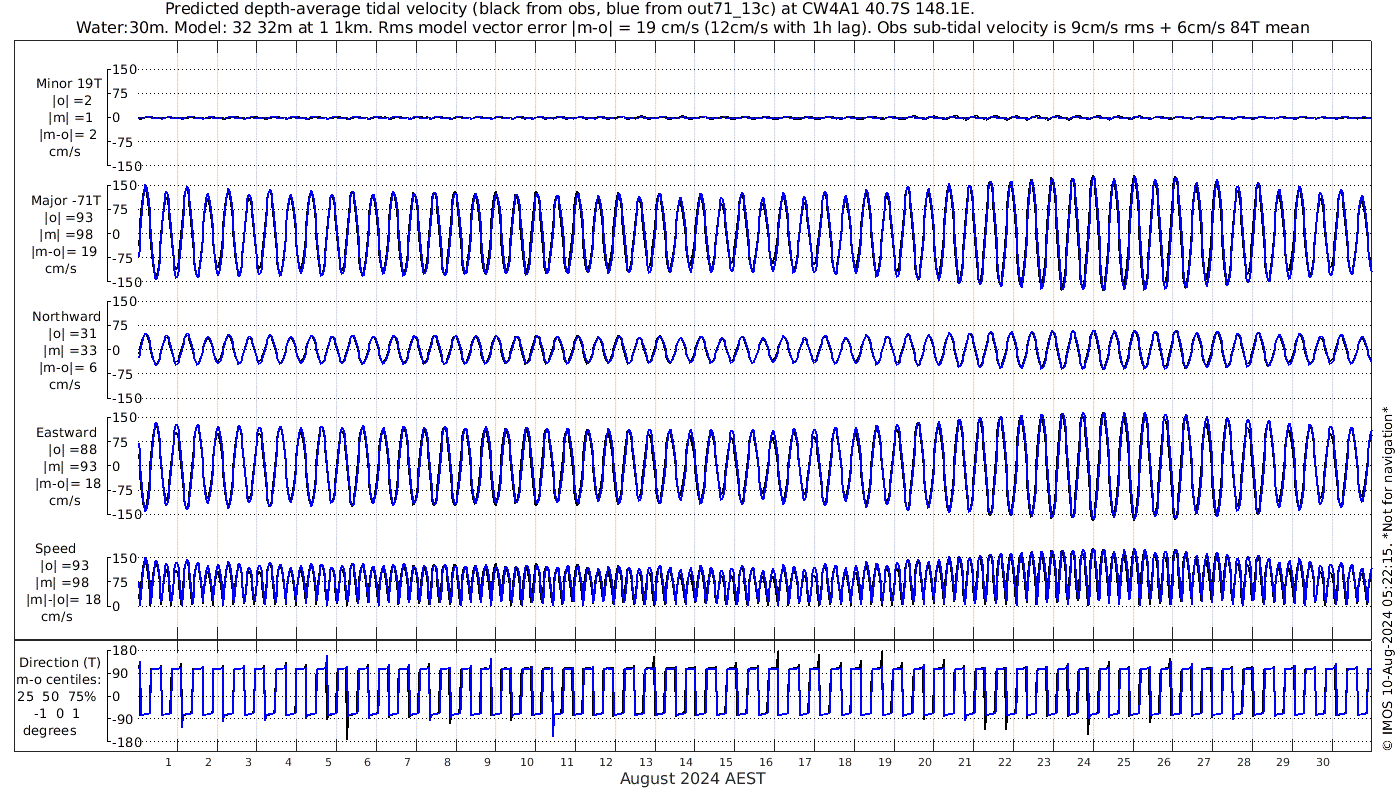Click day 1 on the date axis

pos(169,762)
